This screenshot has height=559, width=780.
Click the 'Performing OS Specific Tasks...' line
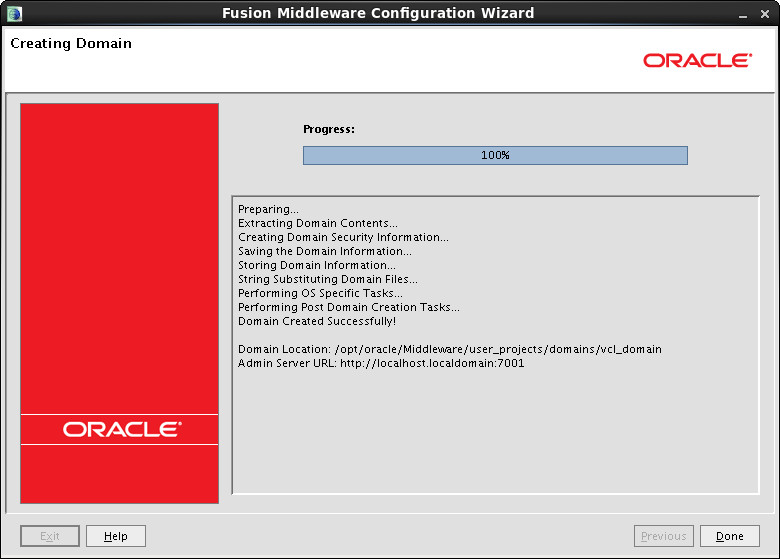click(320, 293)
